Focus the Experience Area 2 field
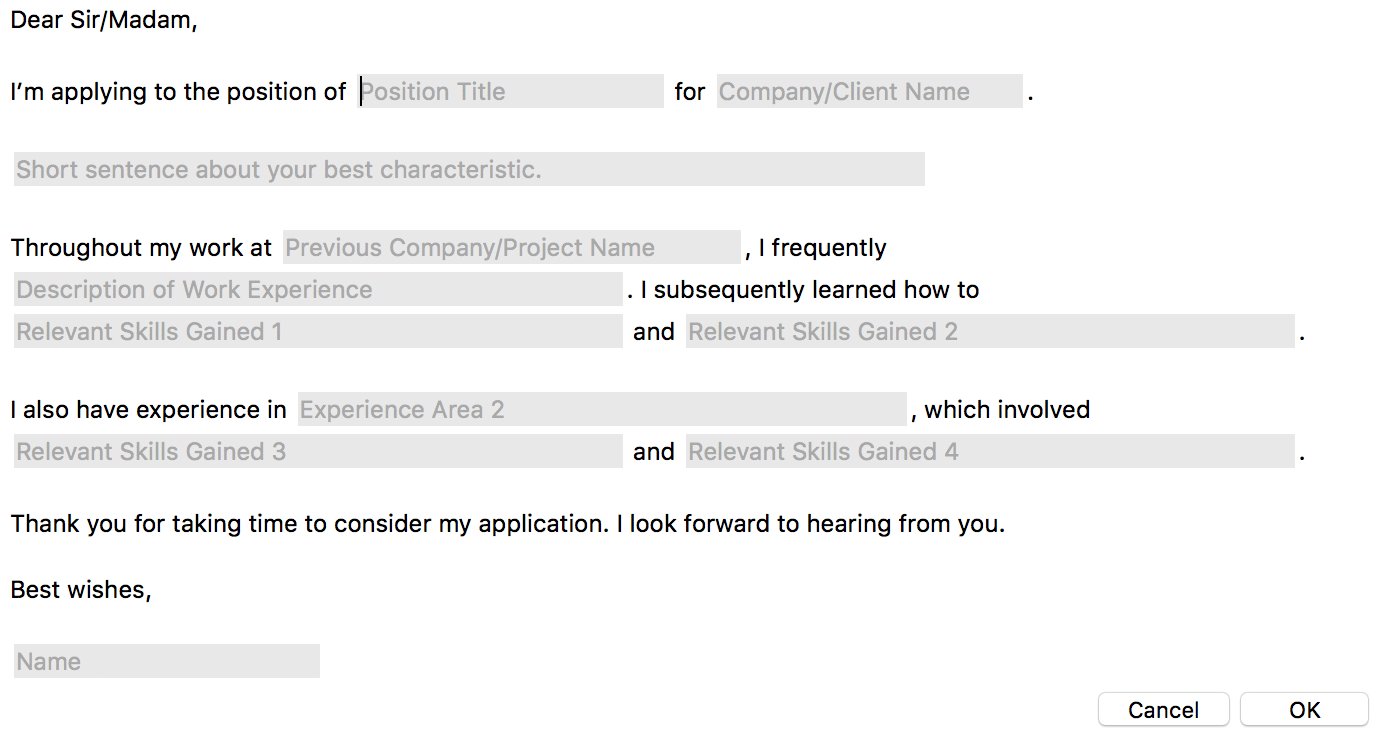The image size is (1388, 748). pos(602,409)
